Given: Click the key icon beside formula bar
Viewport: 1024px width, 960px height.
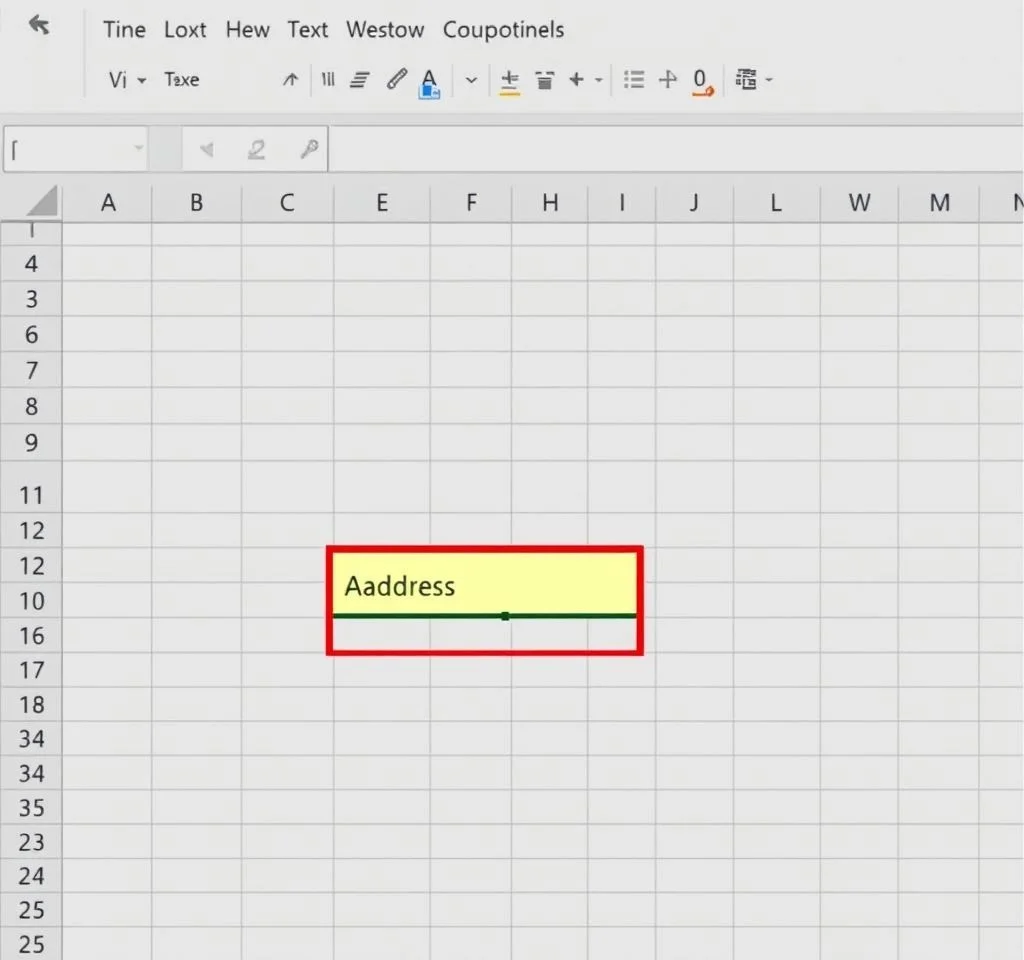Looking at the screenshot, I should coord(309,150).
